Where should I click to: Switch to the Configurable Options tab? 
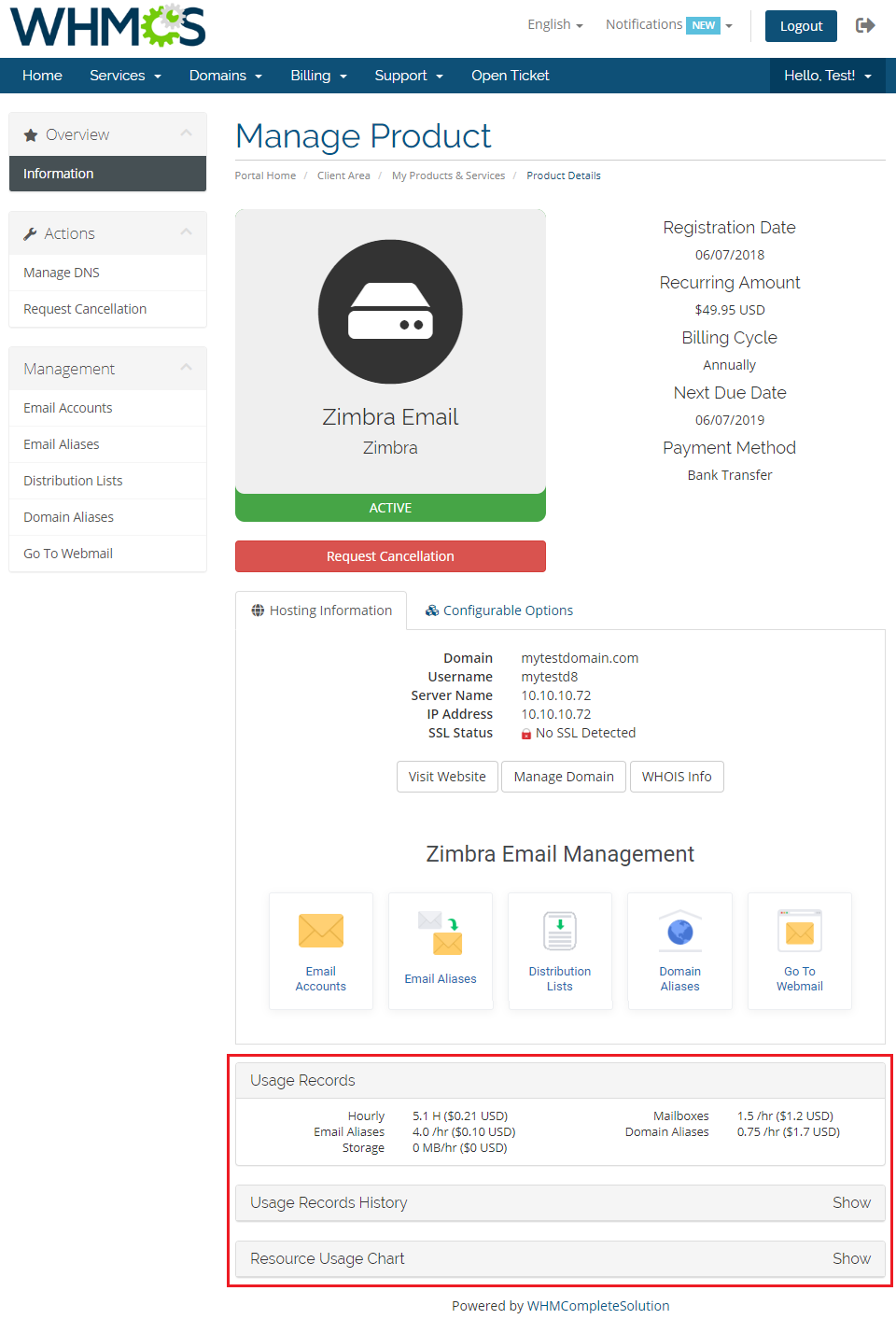[x=499, y=610]
